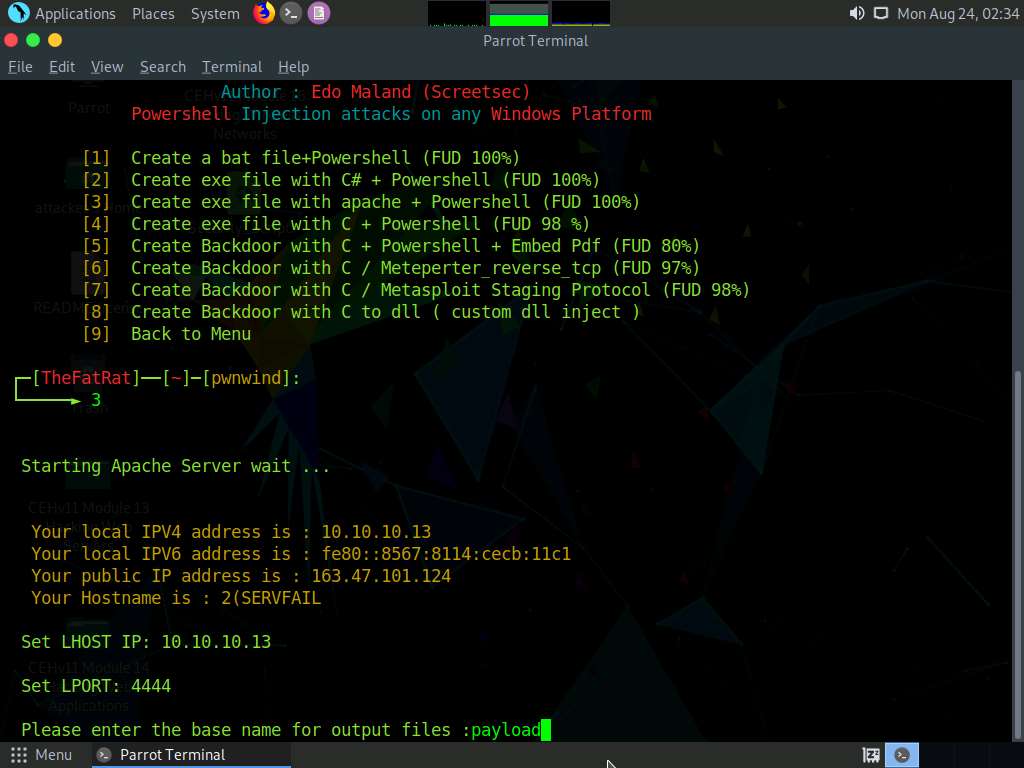Click the 'Set LHOST IP: 10.10.10.13' line
1024x768 pixels.
click(146, 642)
